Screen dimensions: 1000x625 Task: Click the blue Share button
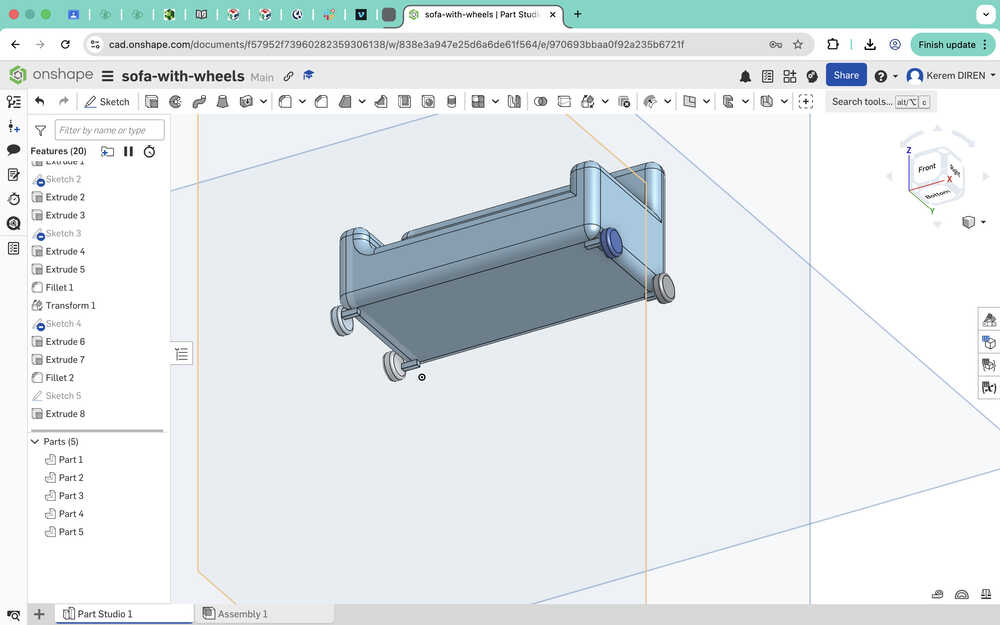(846, 75)
